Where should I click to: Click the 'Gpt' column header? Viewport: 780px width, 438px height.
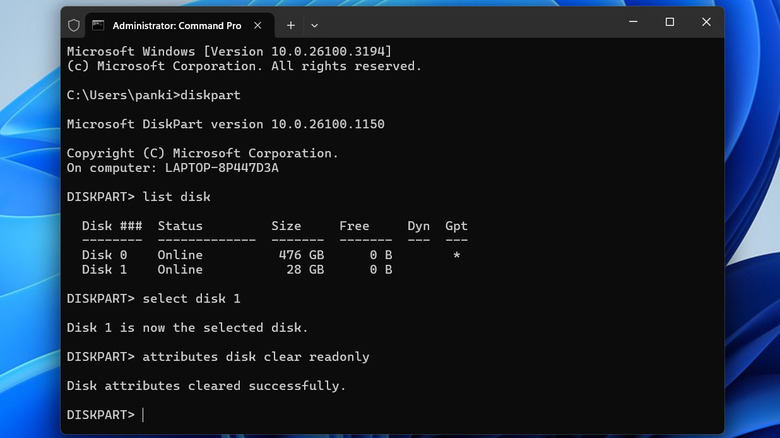pos(456,226)
